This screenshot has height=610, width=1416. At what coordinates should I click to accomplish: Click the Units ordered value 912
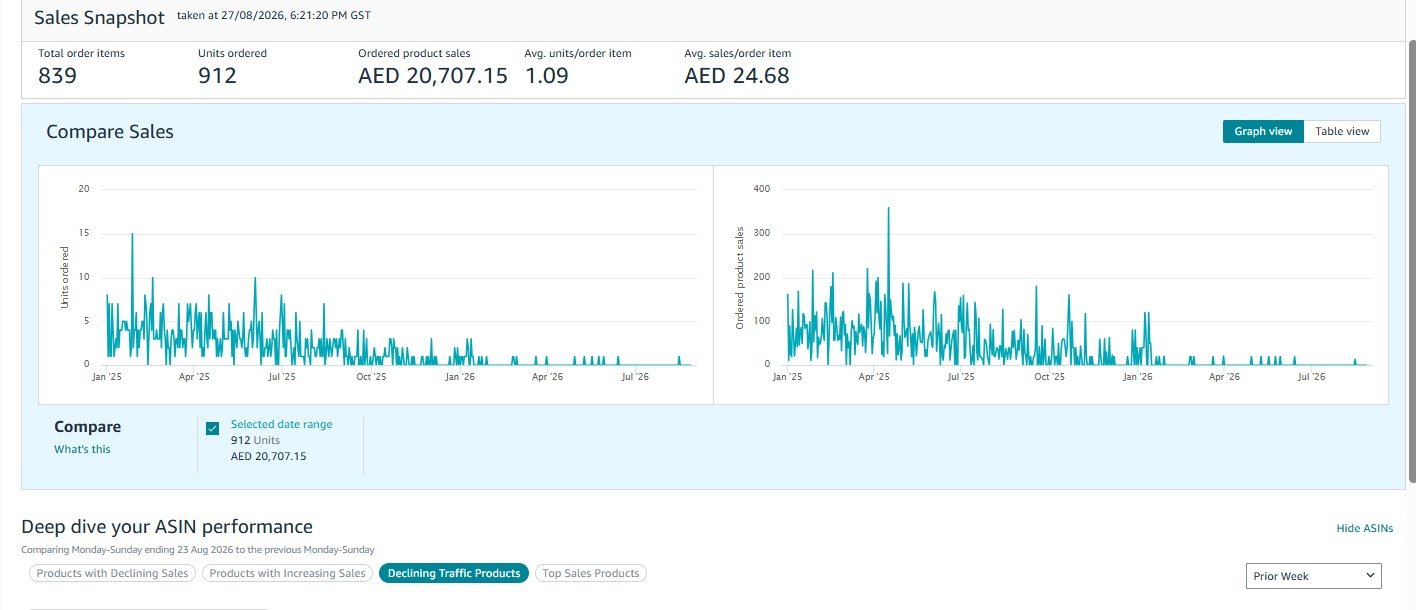217,75
